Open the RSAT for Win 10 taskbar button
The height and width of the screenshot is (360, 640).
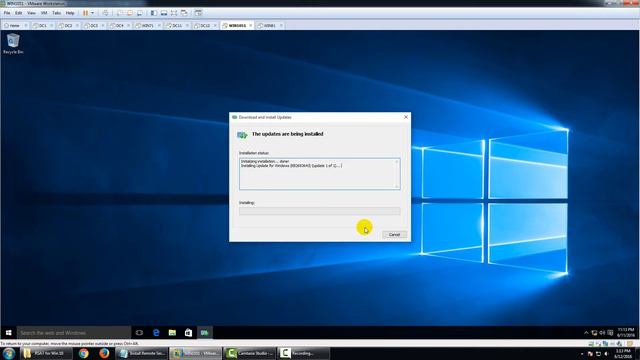(46, 353)
